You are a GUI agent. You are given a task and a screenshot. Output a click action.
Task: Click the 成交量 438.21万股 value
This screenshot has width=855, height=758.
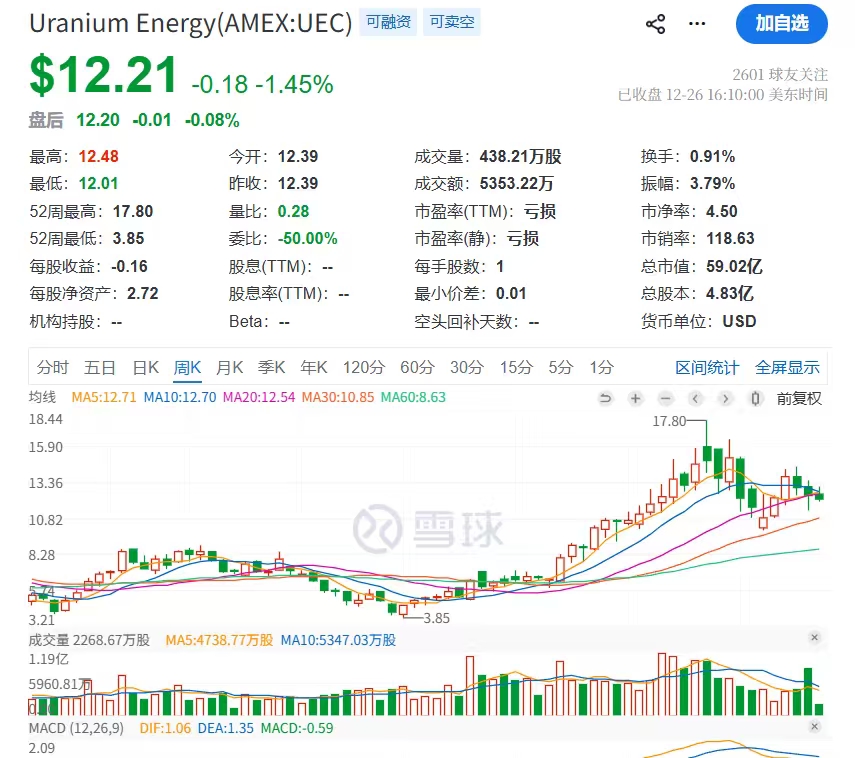point(521,157)
